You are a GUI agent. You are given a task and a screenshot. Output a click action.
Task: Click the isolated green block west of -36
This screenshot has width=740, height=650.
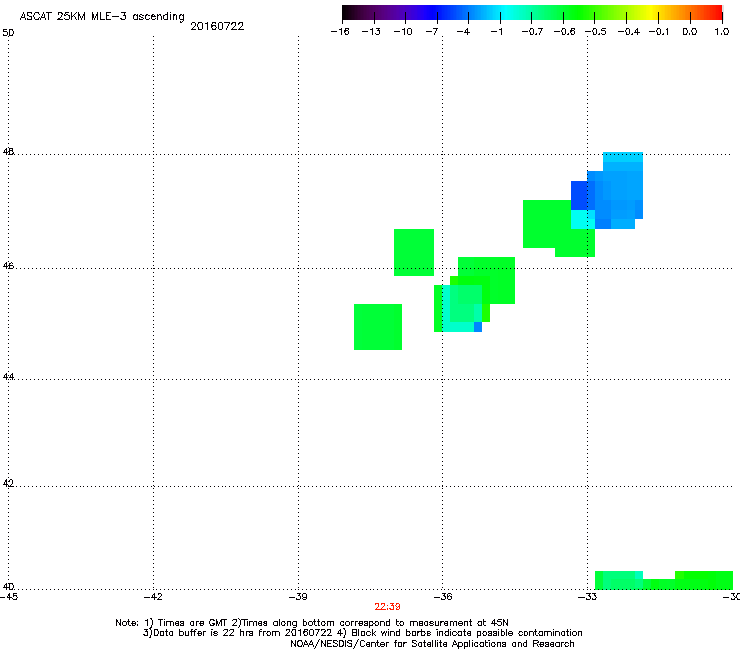414,253
